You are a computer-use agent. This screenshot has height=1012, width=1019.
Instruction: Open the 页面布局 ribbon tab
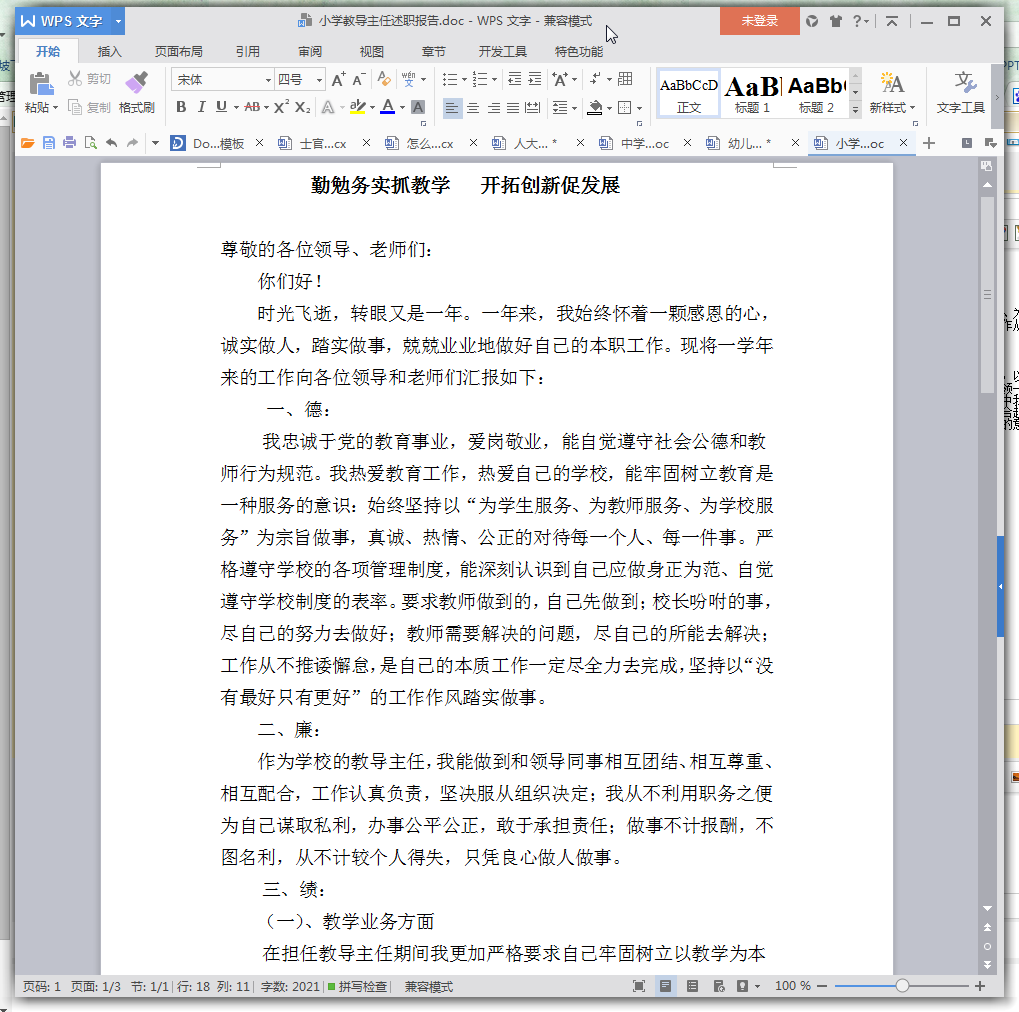[178, 52]
